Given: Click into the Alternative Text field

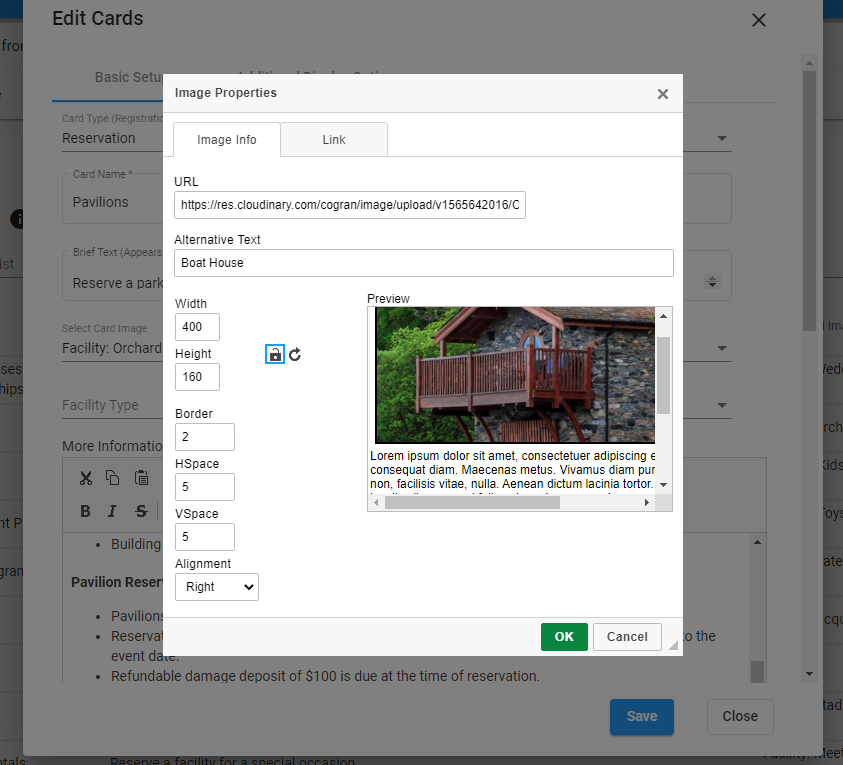Looking at the screenshot, I should tap(423, 263).
